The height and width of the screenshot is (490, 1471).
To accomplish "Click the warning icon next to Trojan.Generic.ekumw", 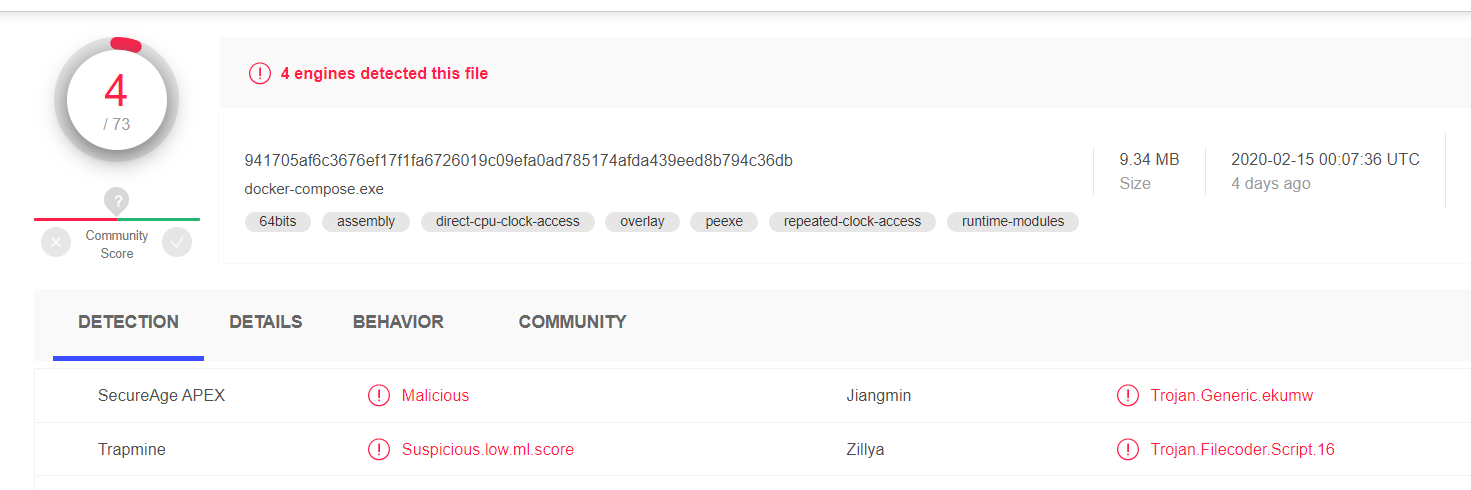I will [x=1128, y=395].
